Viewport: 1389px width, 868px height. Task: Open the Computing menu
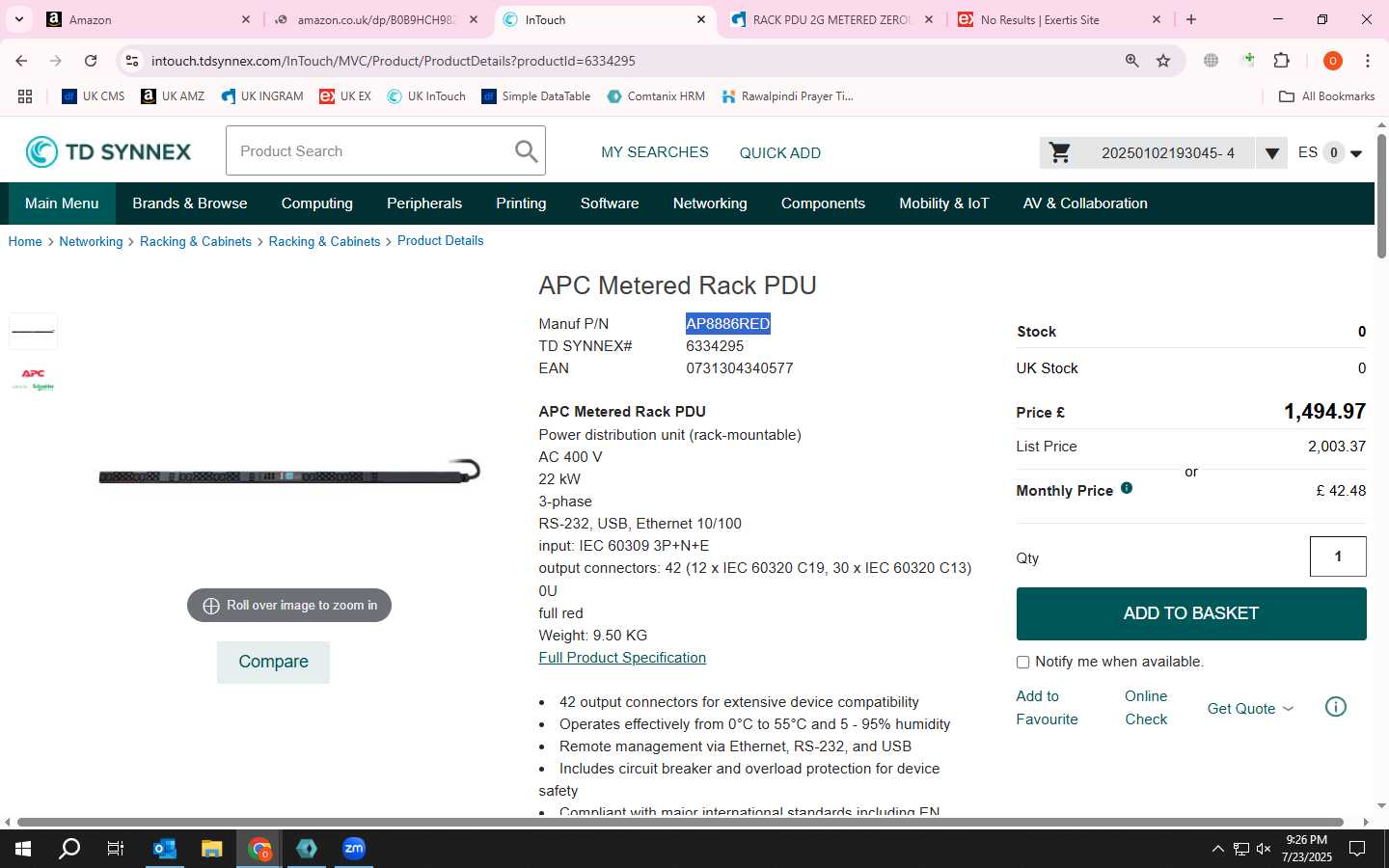[317, 203]
